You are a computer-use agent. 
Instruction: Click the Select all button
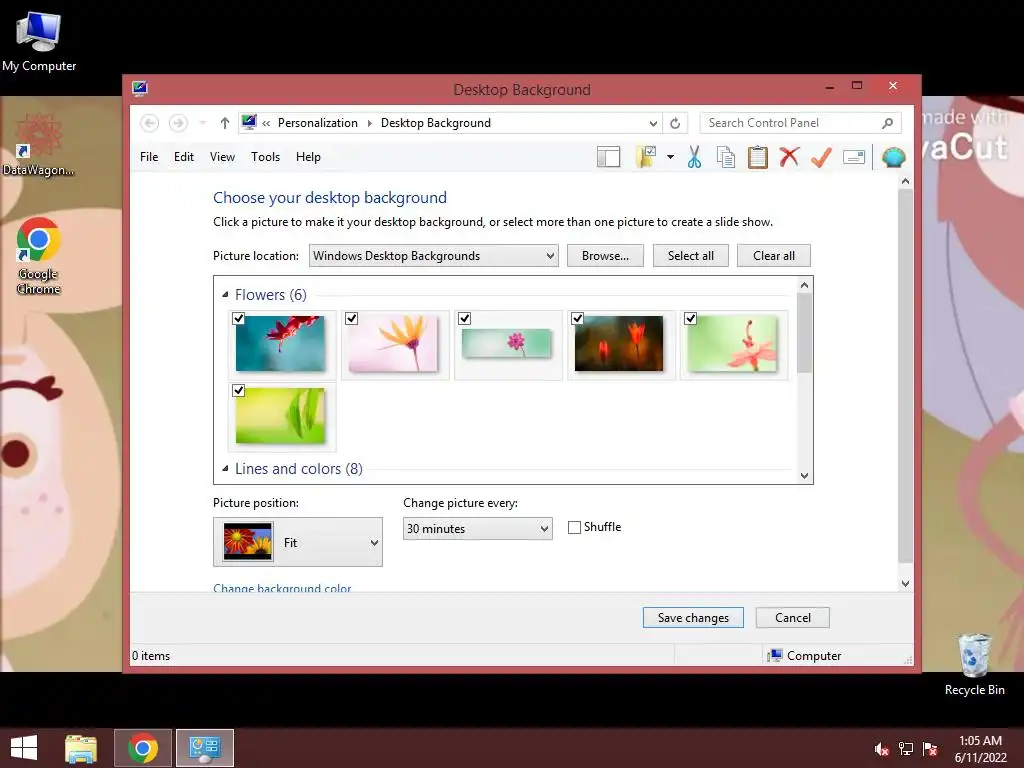click(690, 256)
